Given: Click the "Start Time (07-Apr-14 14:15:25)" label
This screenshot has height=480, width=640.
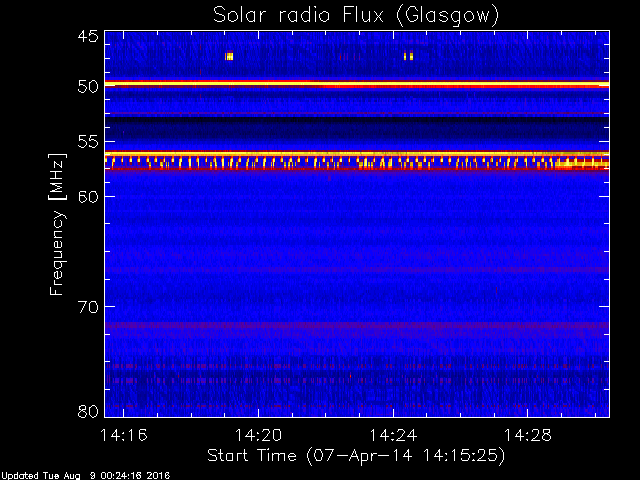Looking at the screenshot, I should [x=356, y=456].
